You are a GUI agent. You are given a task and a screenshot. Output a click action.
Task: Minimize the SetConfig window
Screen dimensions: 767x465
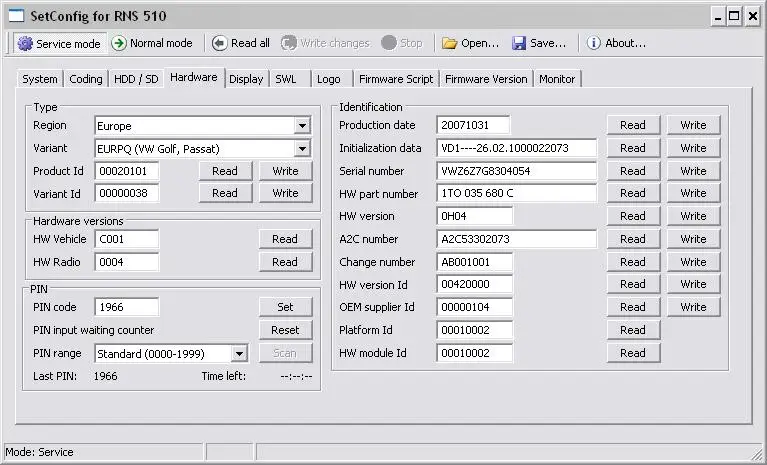click(718, 17)
